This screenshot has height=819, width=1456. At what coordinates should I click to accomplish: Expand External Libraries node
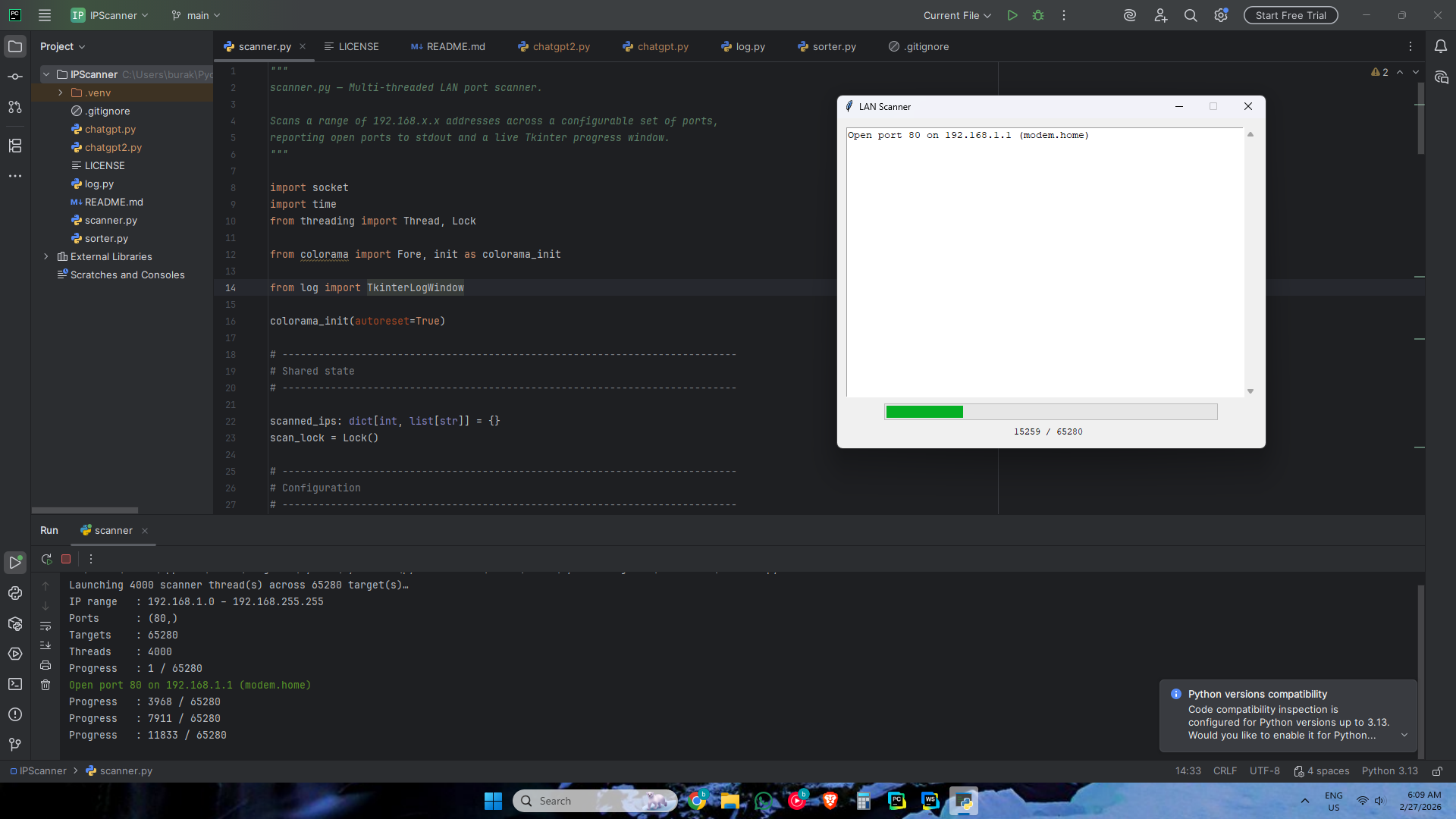45,256
